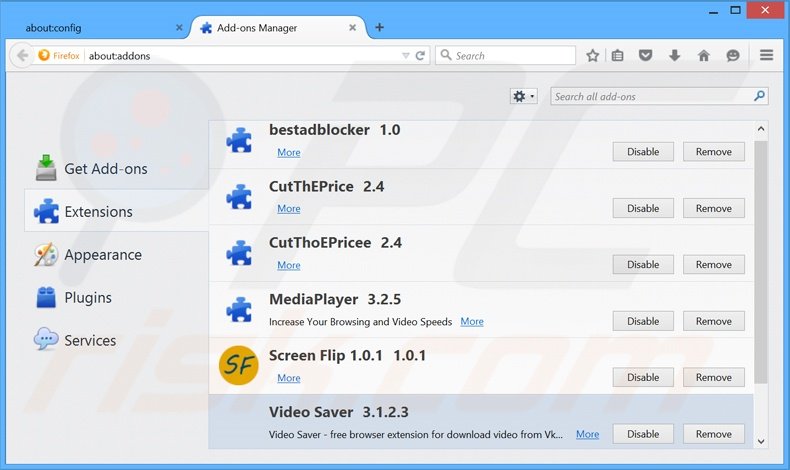Switch to the about:config tab

53,28
